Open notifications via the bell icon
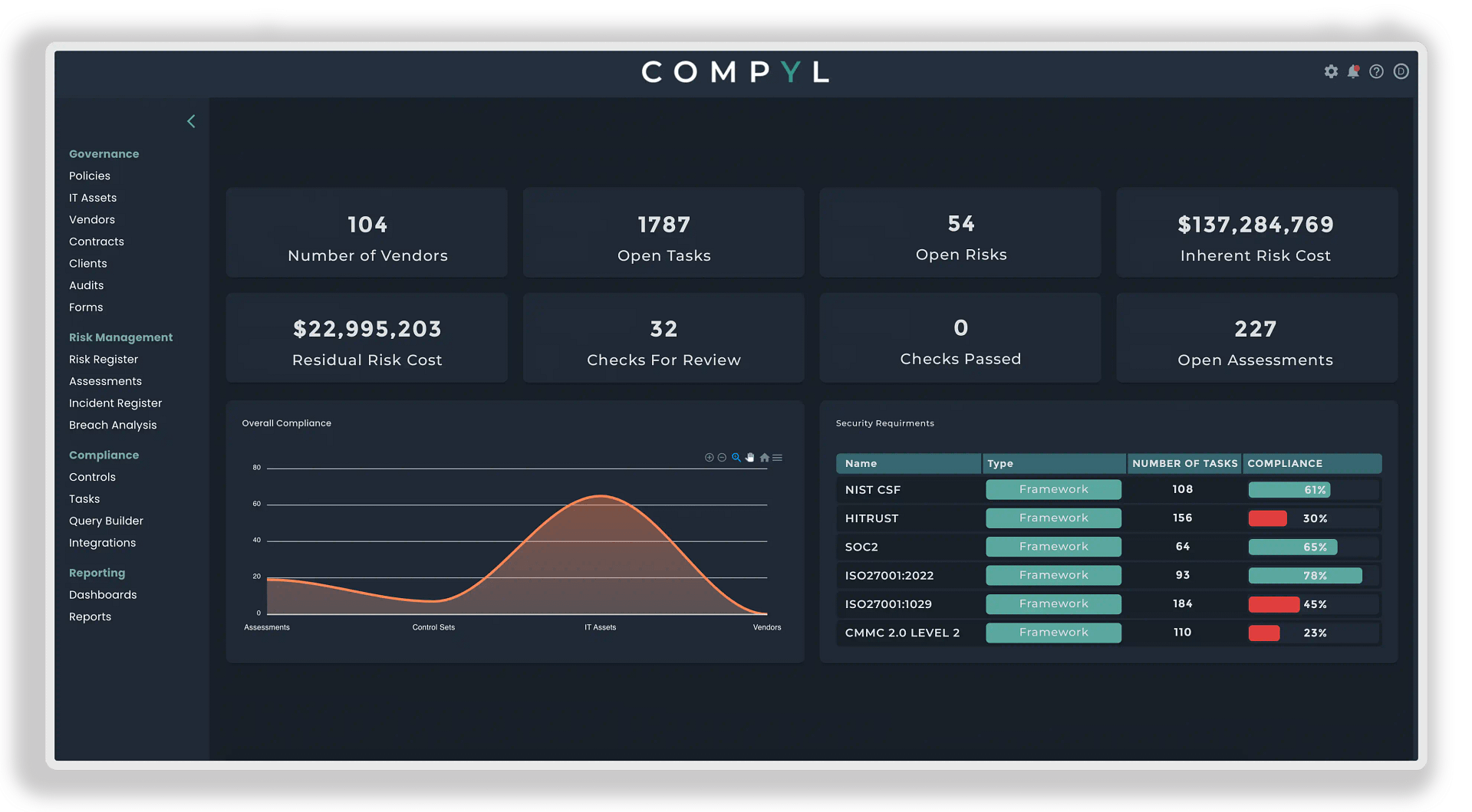The image size is (1472, 812). 1353,71
